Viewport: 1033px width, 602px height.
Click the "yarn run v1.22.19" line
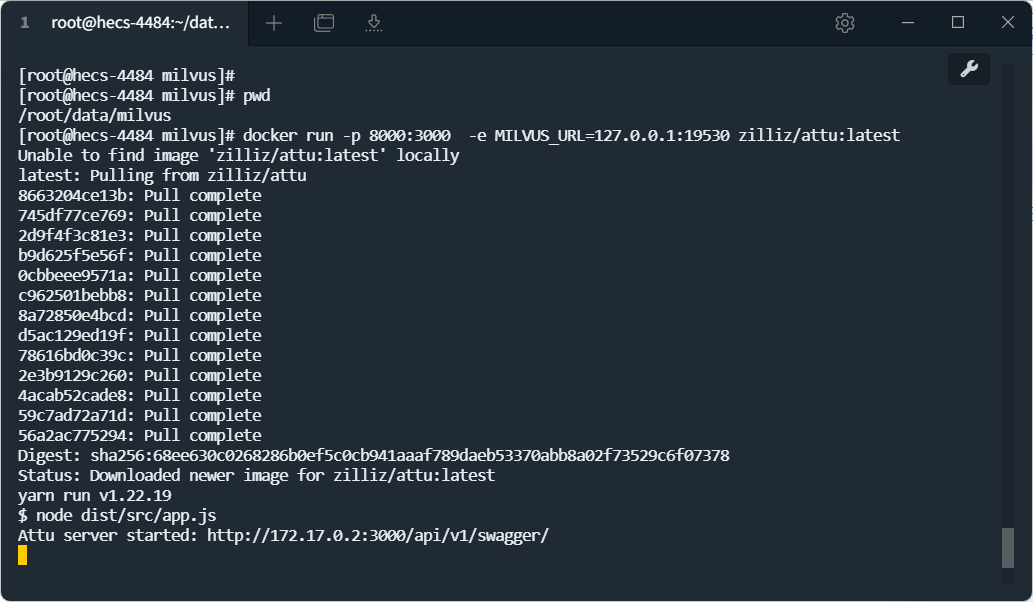click(x=95, y=495)
